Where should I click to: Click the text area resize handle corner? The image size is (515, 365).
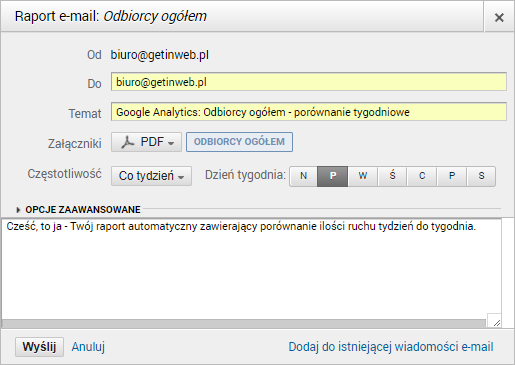pyautogui.click(x=496, y=322)
